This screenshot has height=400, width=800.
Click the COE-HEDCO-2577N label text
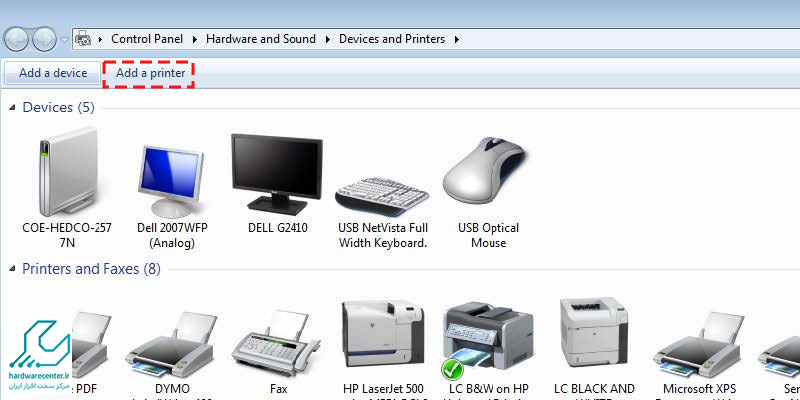point(67,235)
